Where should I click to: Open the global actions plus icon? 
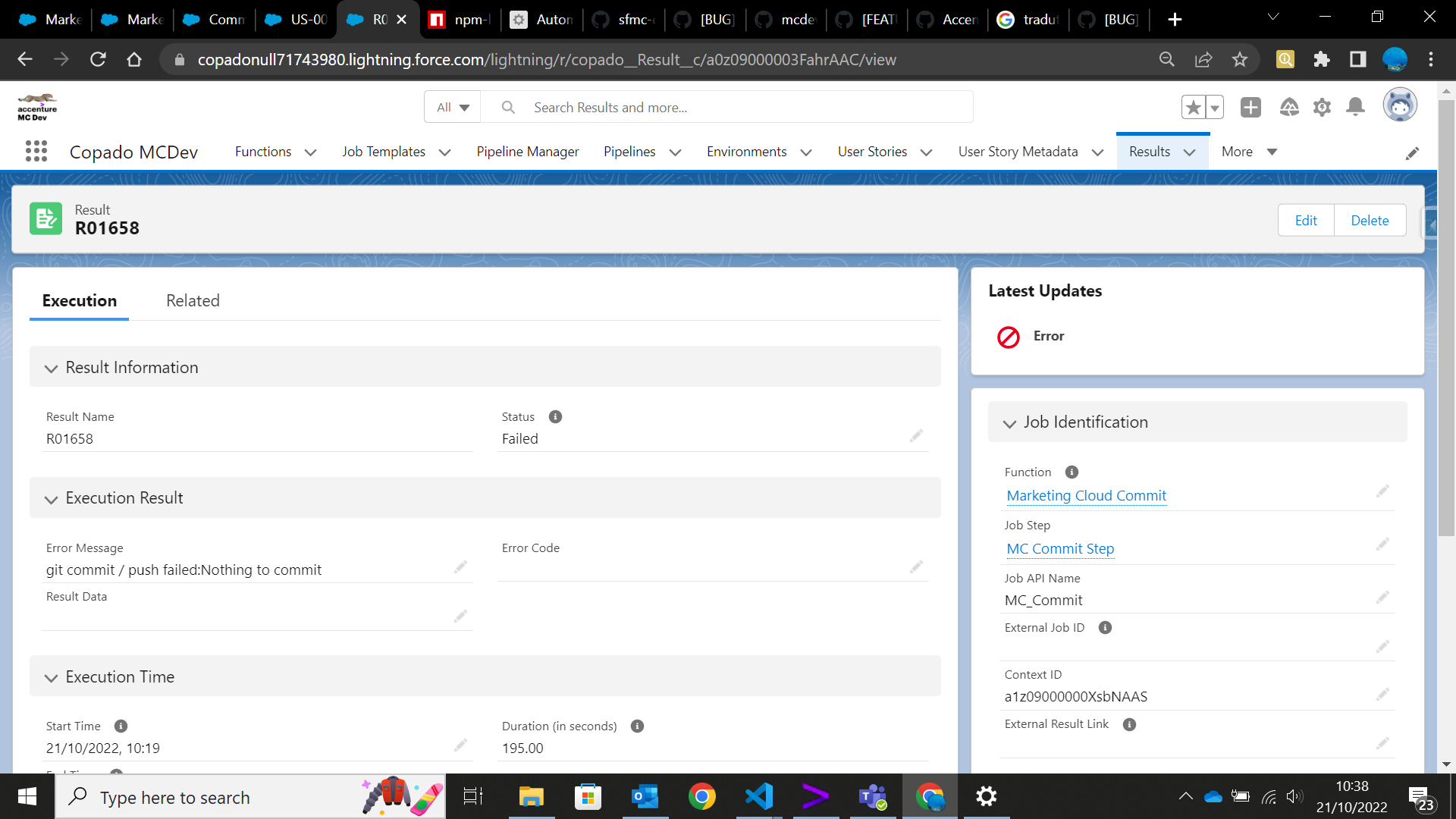[1250, 107]
